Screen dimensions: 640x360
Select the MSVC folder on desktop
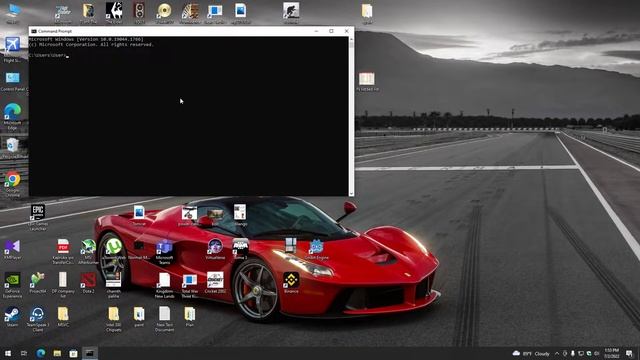pos(63,317)
